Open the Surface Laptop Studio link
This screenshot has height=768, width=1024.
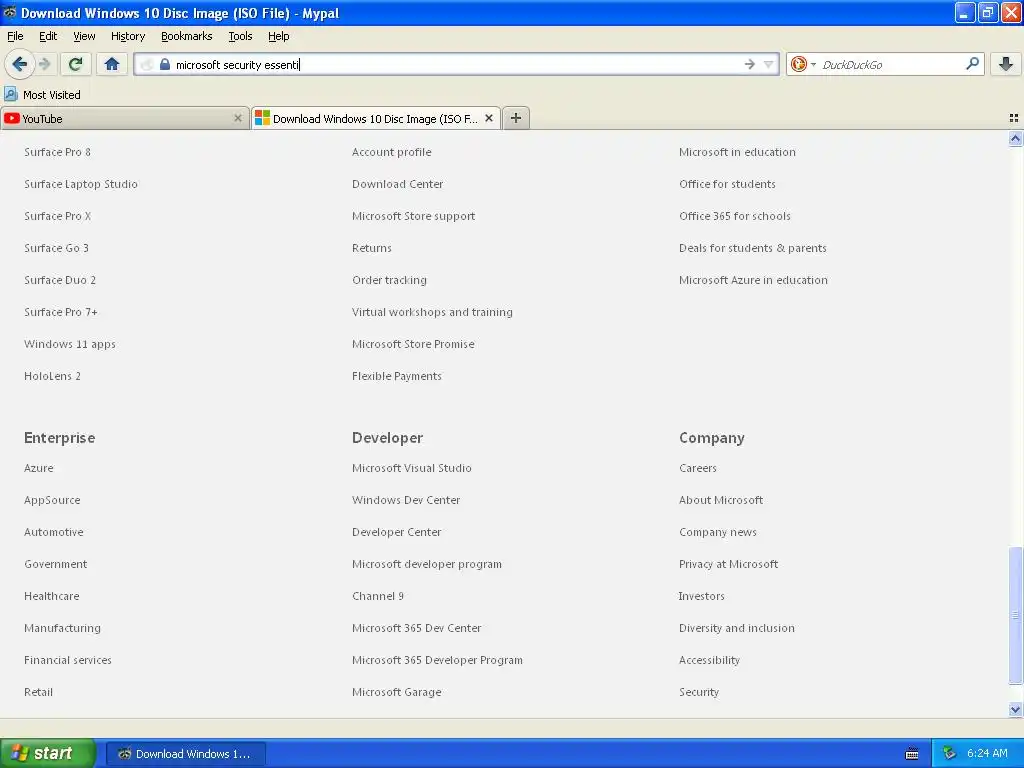click(x=81, y=184)
